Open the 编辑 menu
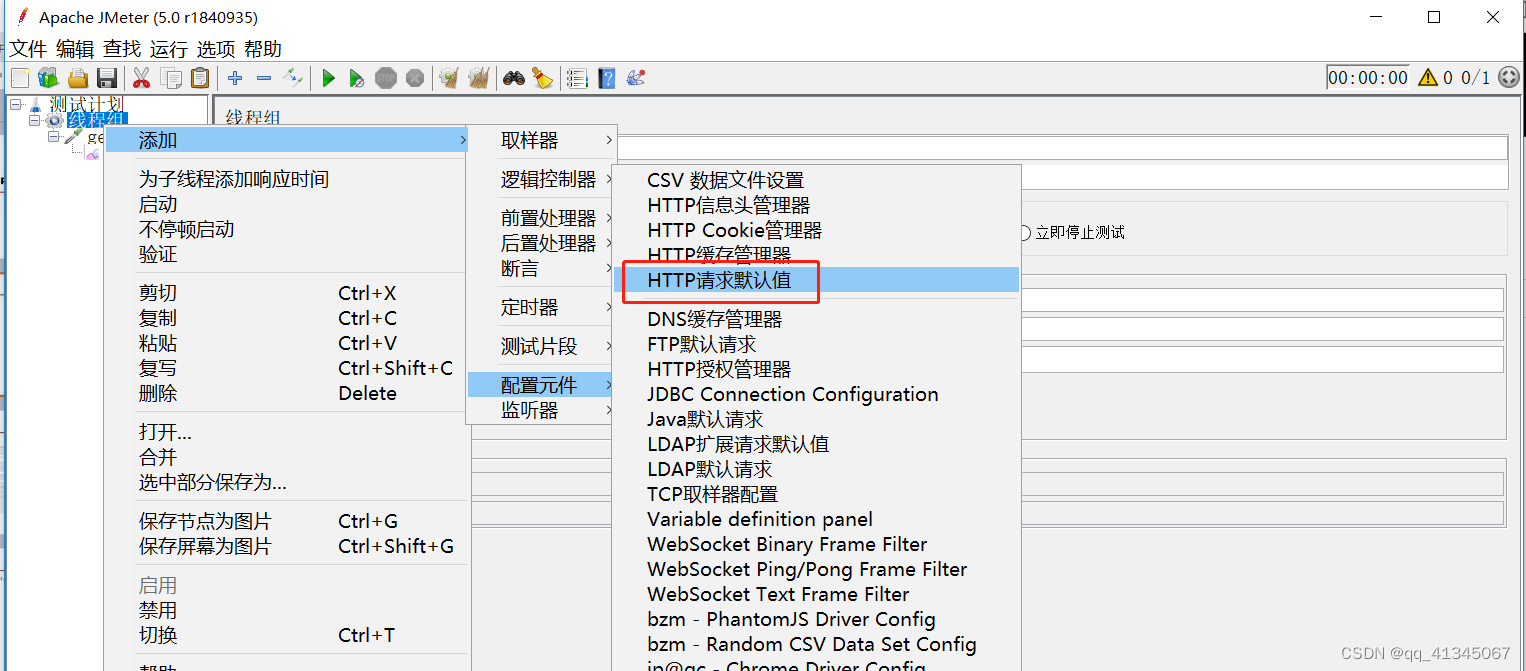The width and height of the screenshot is (1526, 671). click(x=75, y=49)
